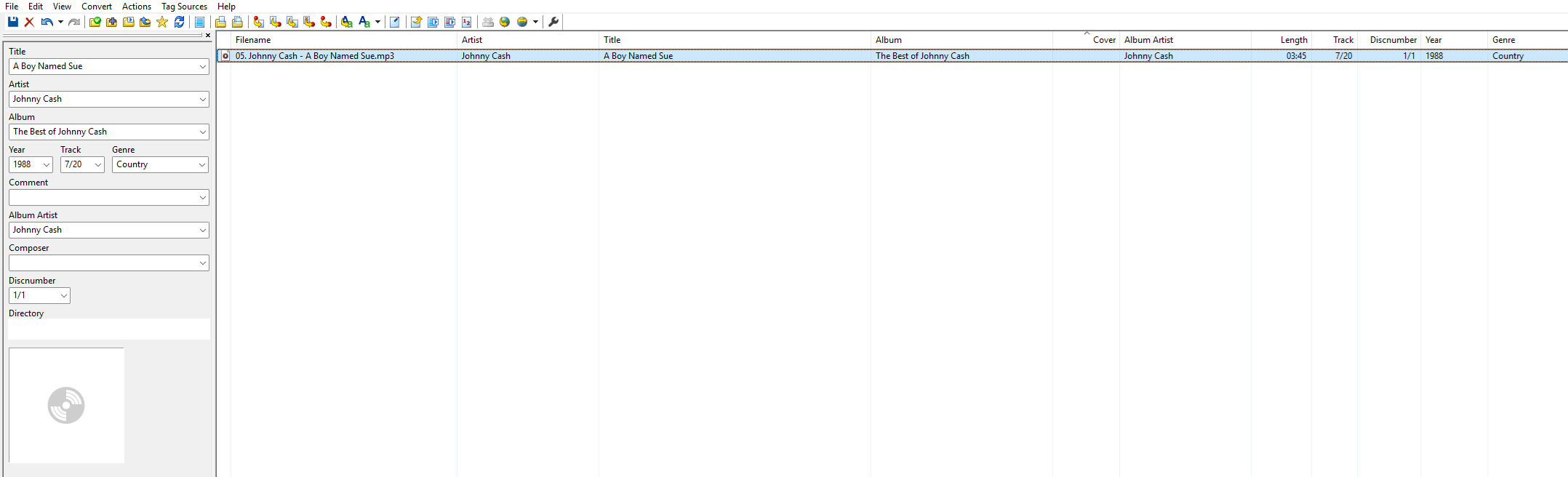This screenshot has height=477, width=1568.
Task: Click the Select all files list icon
Action: pos(199,22)
